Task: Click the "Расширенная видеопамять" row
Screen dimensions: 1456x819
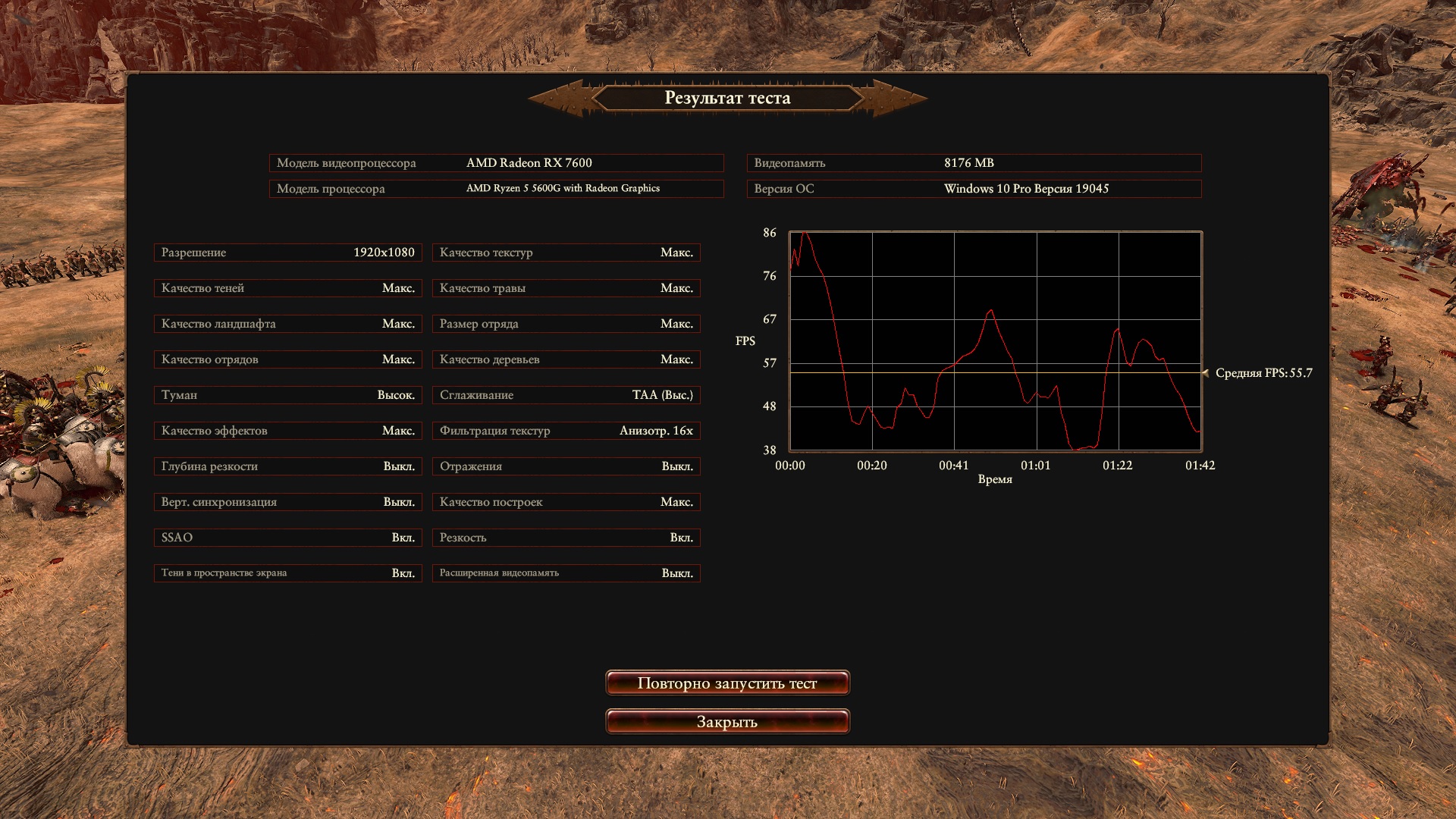Action: 566,573
